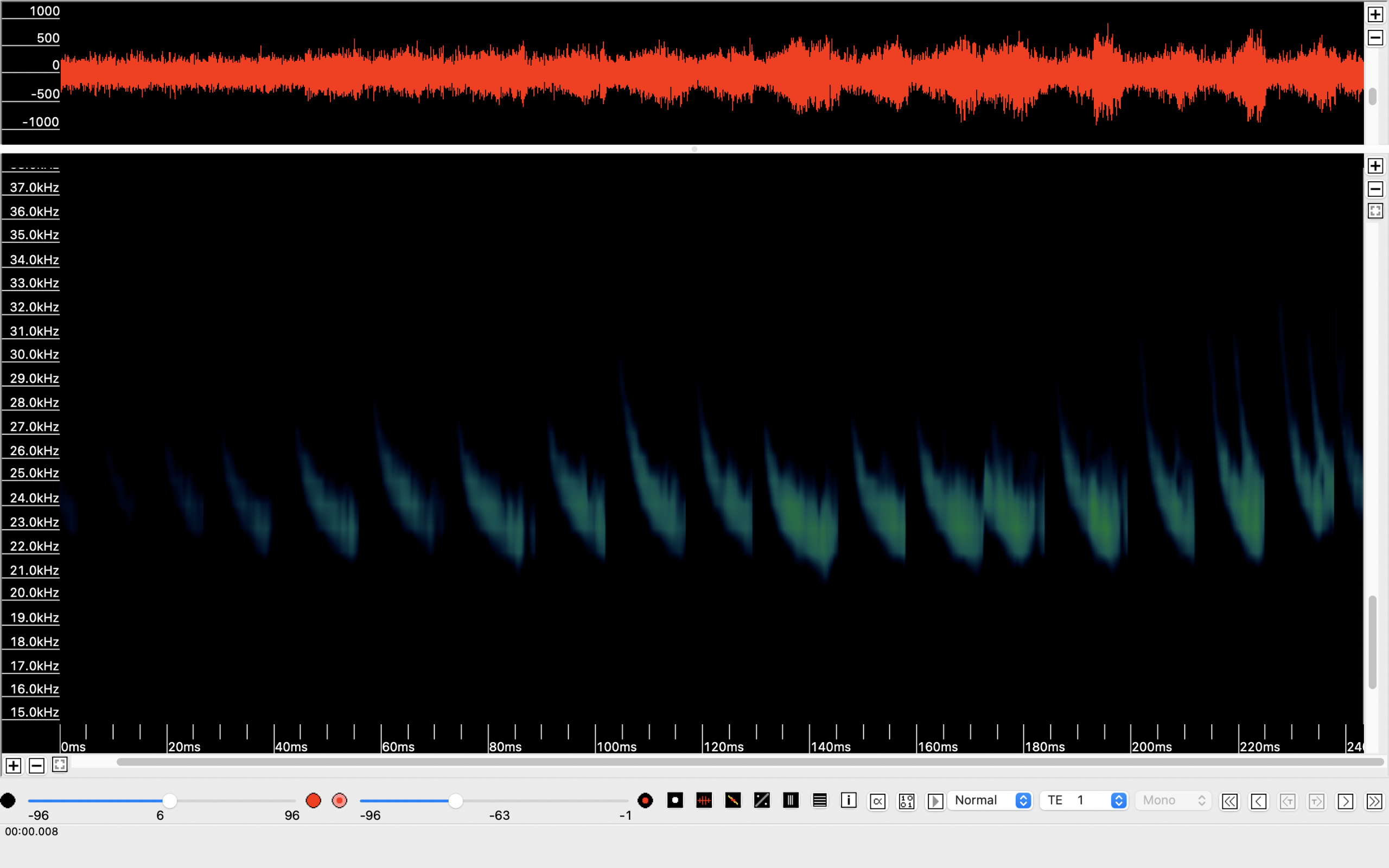The width and height of the screenshot is (1389, 868).
Task: Zoom out waveform amplitude minus icon
Action: 1375,38
